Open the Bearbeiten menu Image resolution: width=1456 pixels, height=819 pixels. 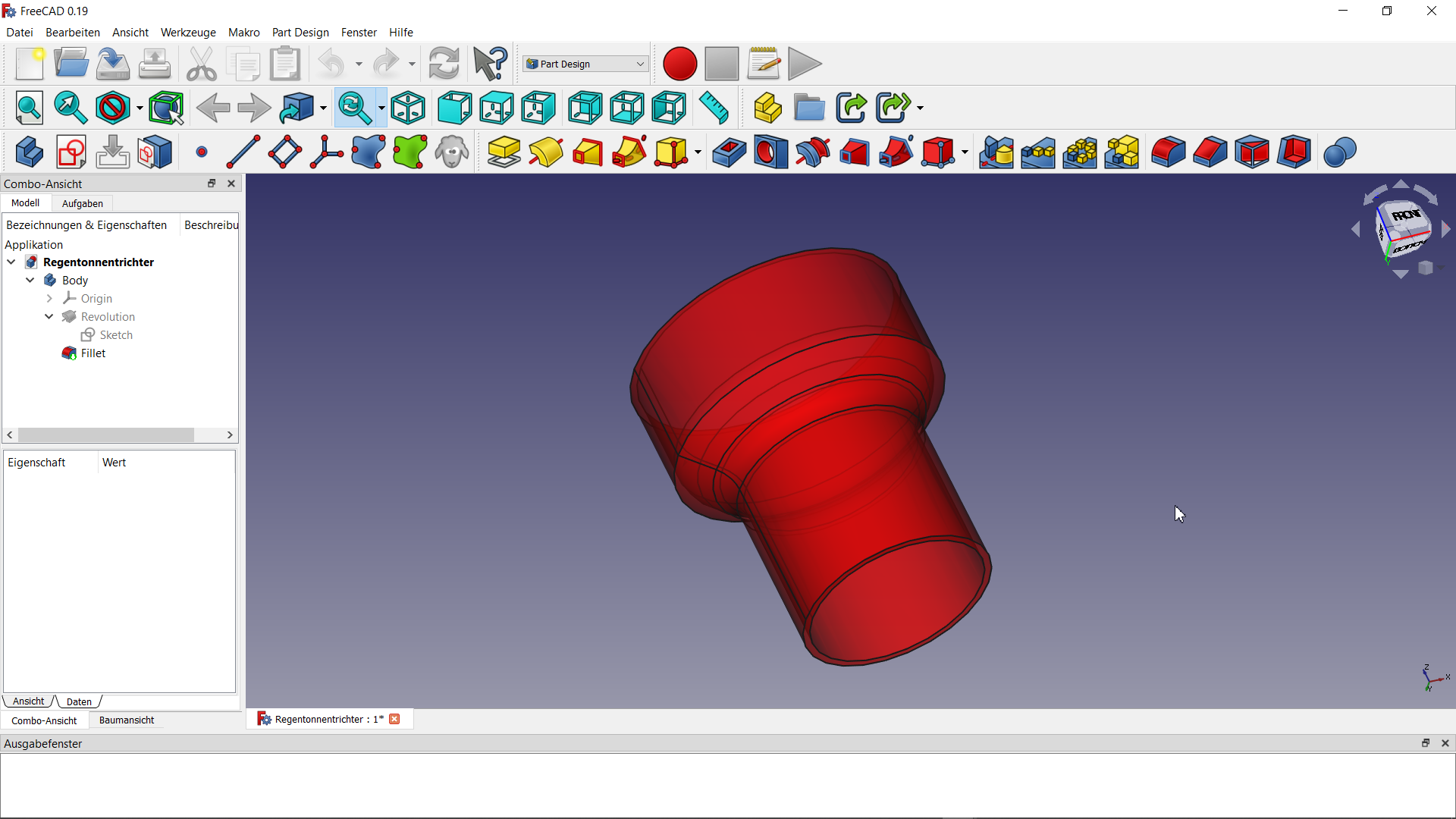[73, 33]
